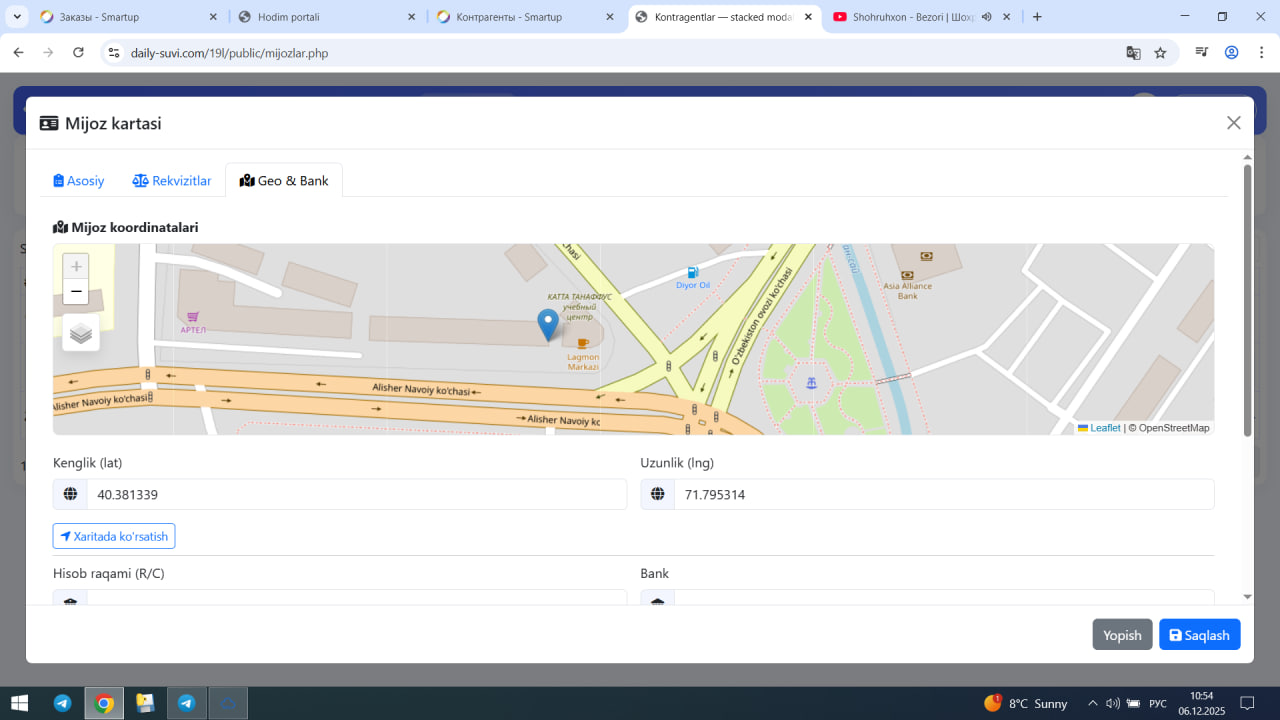Image resolution: width=1280 pixels, height=720 pixels.
Task: Click the blue location marker on the map
Action: pyautogui.click(x=548, y=325)
